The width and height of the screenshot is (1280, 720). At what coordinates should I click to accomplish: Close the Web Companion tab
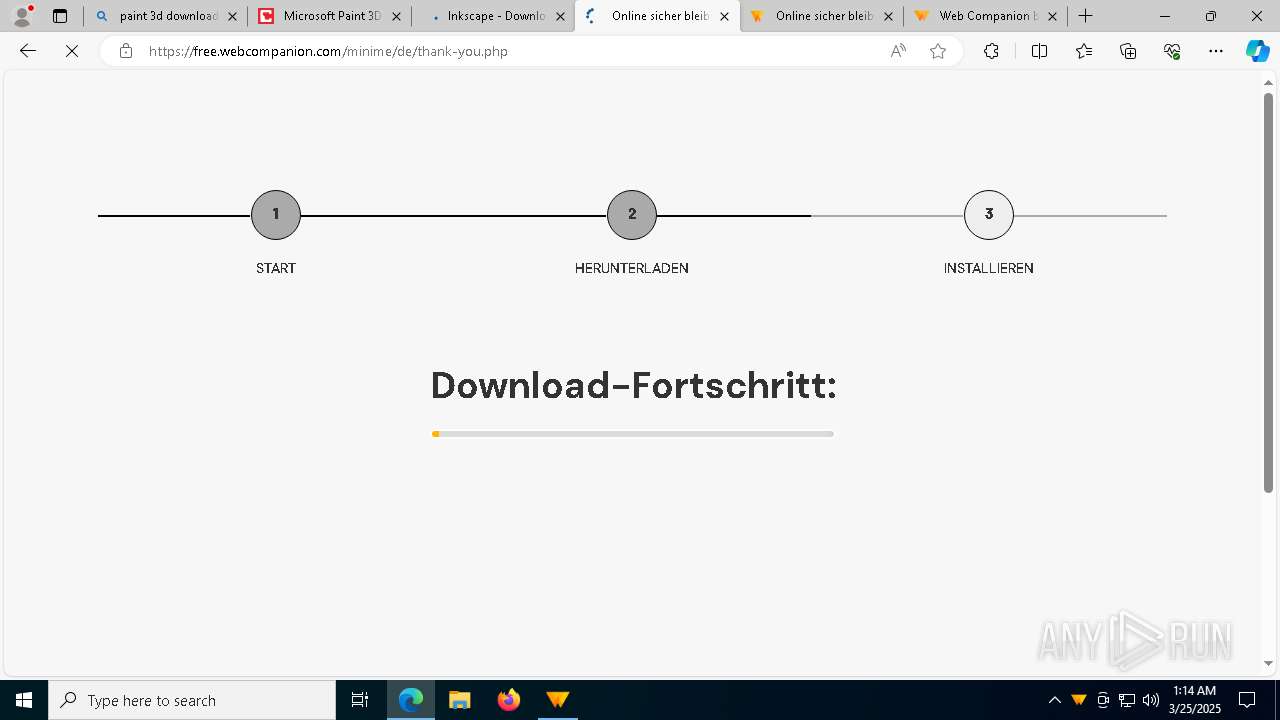[x=1052, y=16]
